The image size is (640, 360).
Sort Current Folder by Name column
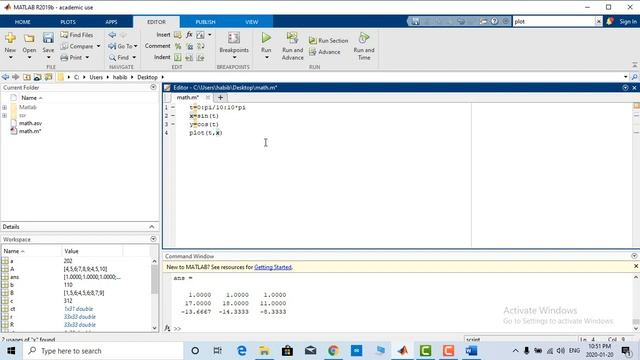pos(29,98)
